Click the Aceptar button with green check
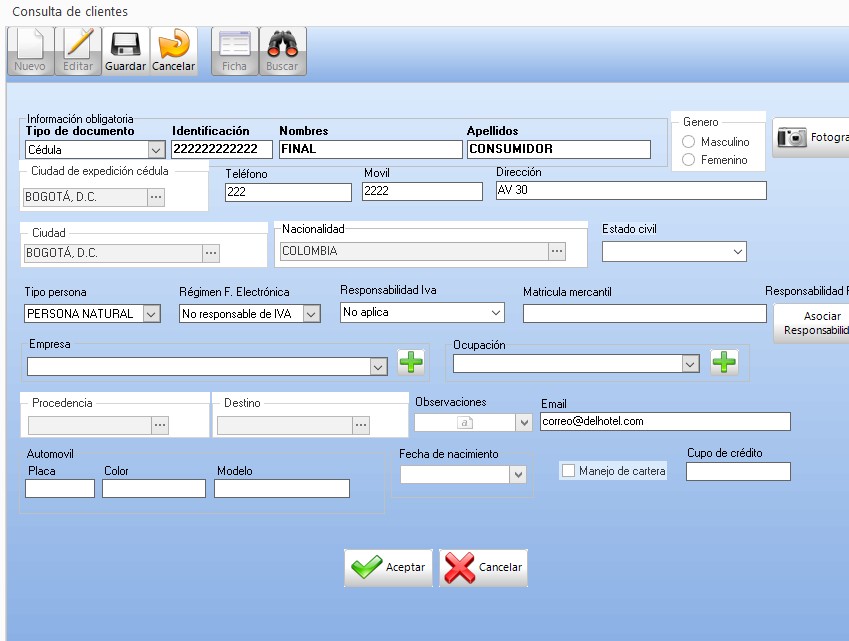 389,568
